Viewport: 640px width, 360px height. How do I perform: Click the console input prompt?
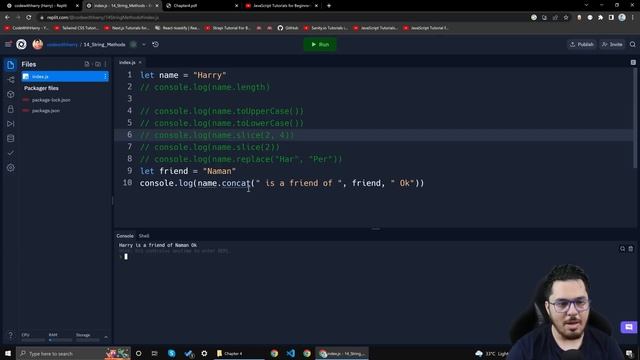coord(126,256)
